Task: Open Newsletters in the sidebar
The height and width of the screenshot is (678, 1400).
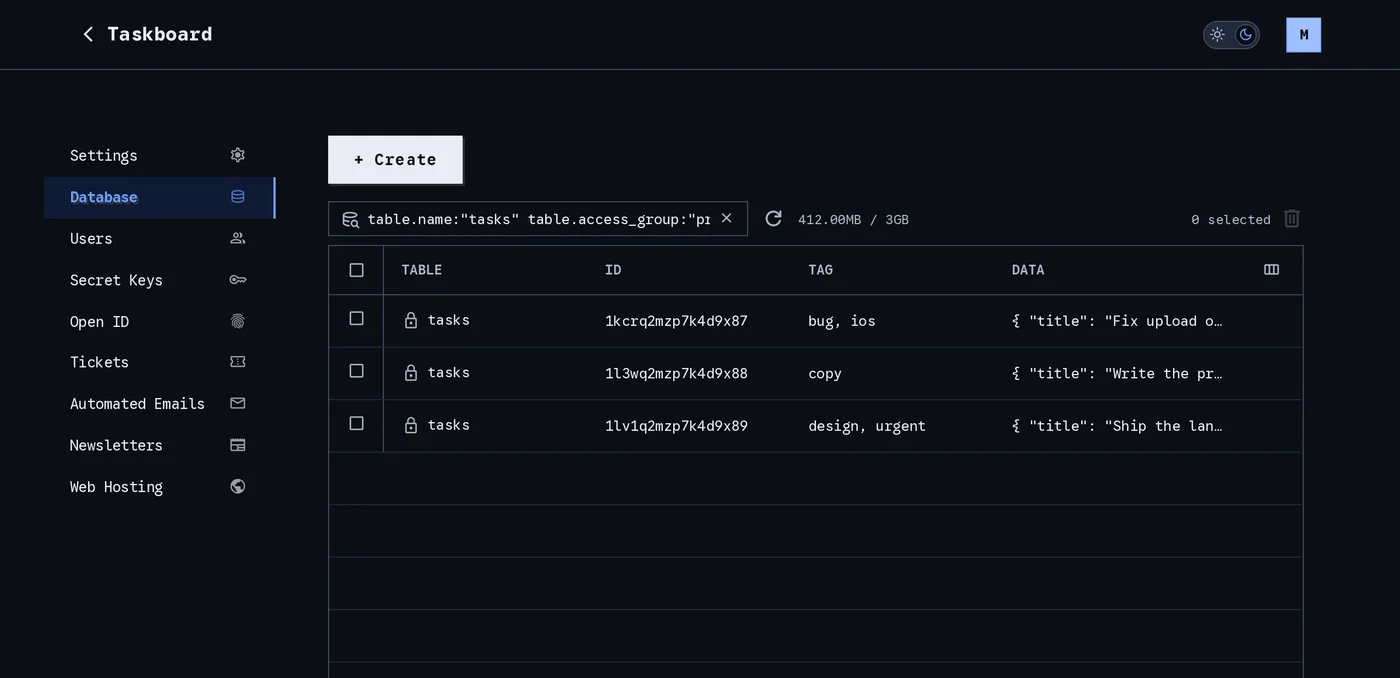Action: (x=159, y=445)
